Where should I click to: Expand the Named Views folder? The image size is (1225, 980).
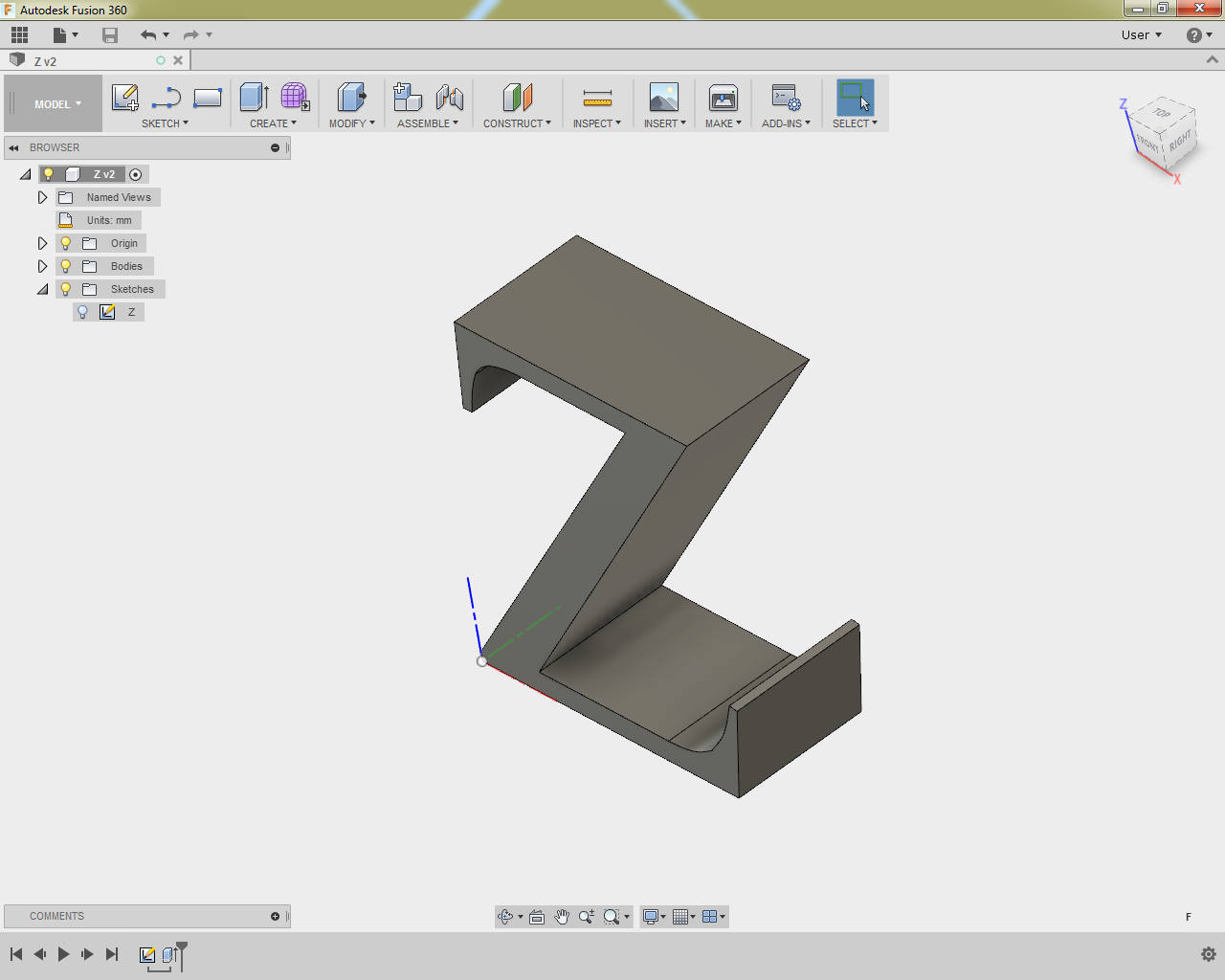[42, 197]
